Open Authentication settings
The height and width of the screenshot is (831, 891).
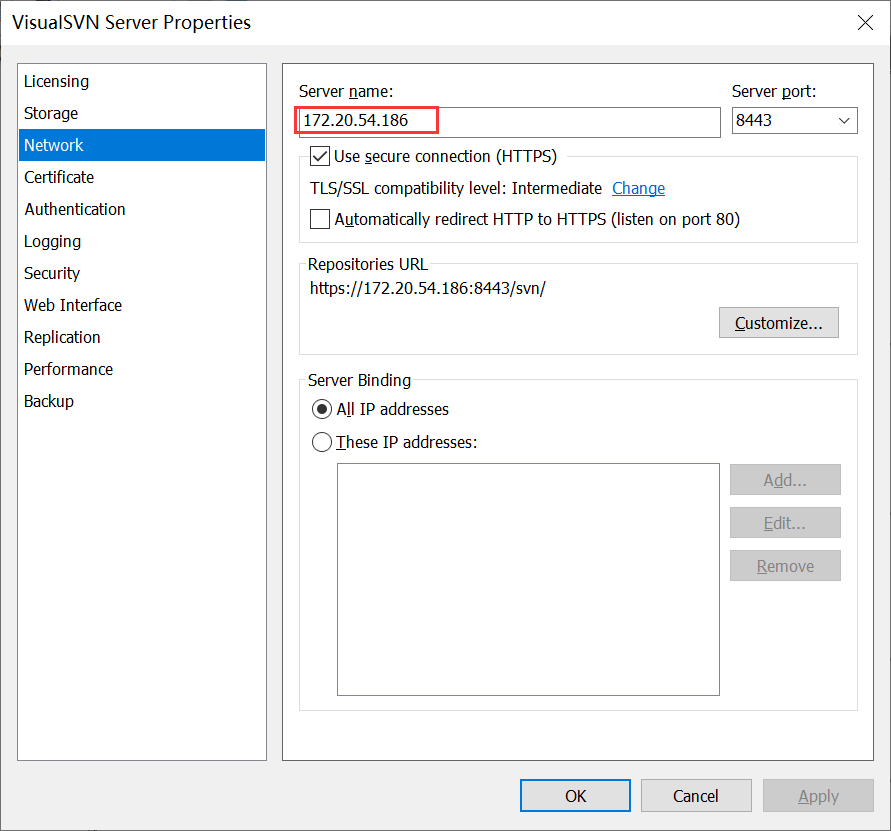(141, 209)
